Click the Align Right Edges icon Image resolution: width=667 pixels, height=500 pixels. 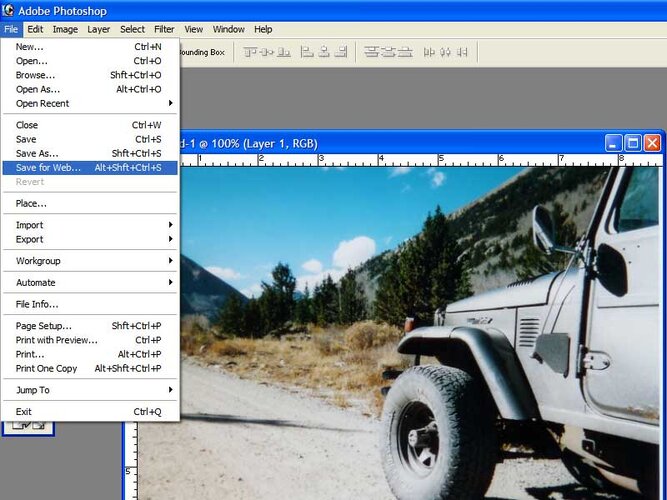(x=341, y=52)
